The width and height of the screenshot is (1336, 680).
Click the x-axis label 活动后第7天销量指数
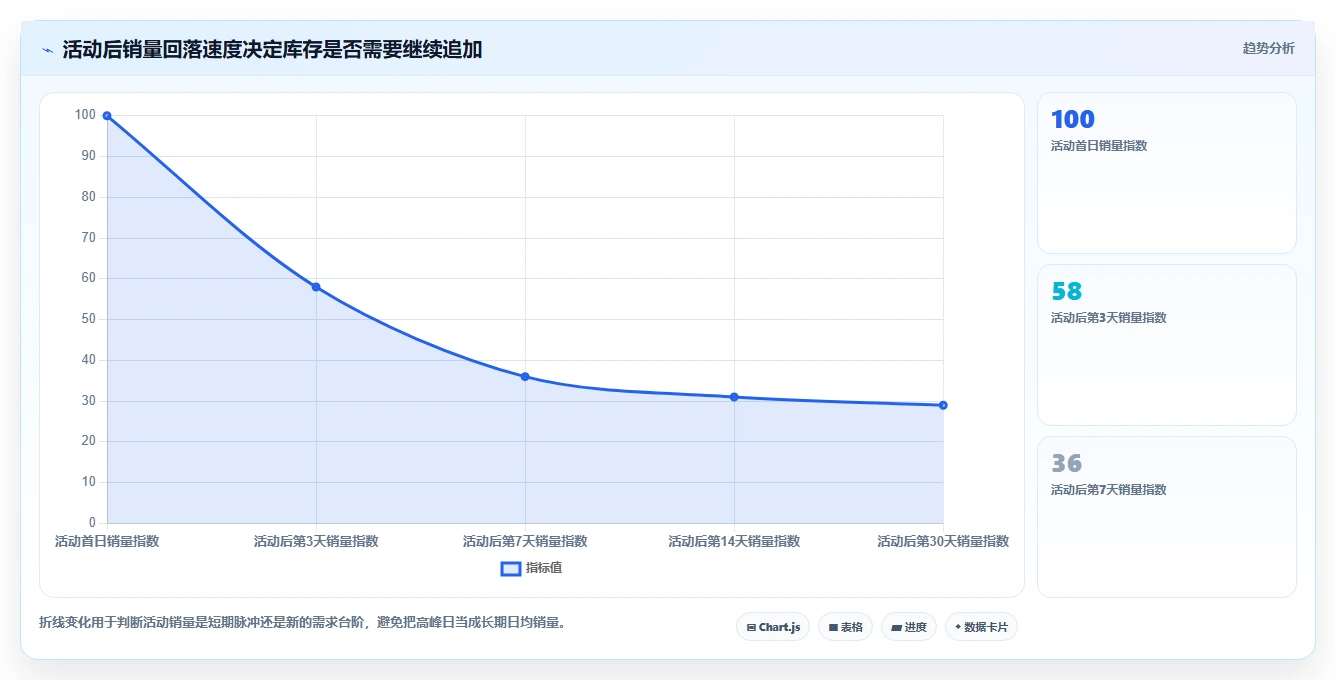tap(525, 541)
